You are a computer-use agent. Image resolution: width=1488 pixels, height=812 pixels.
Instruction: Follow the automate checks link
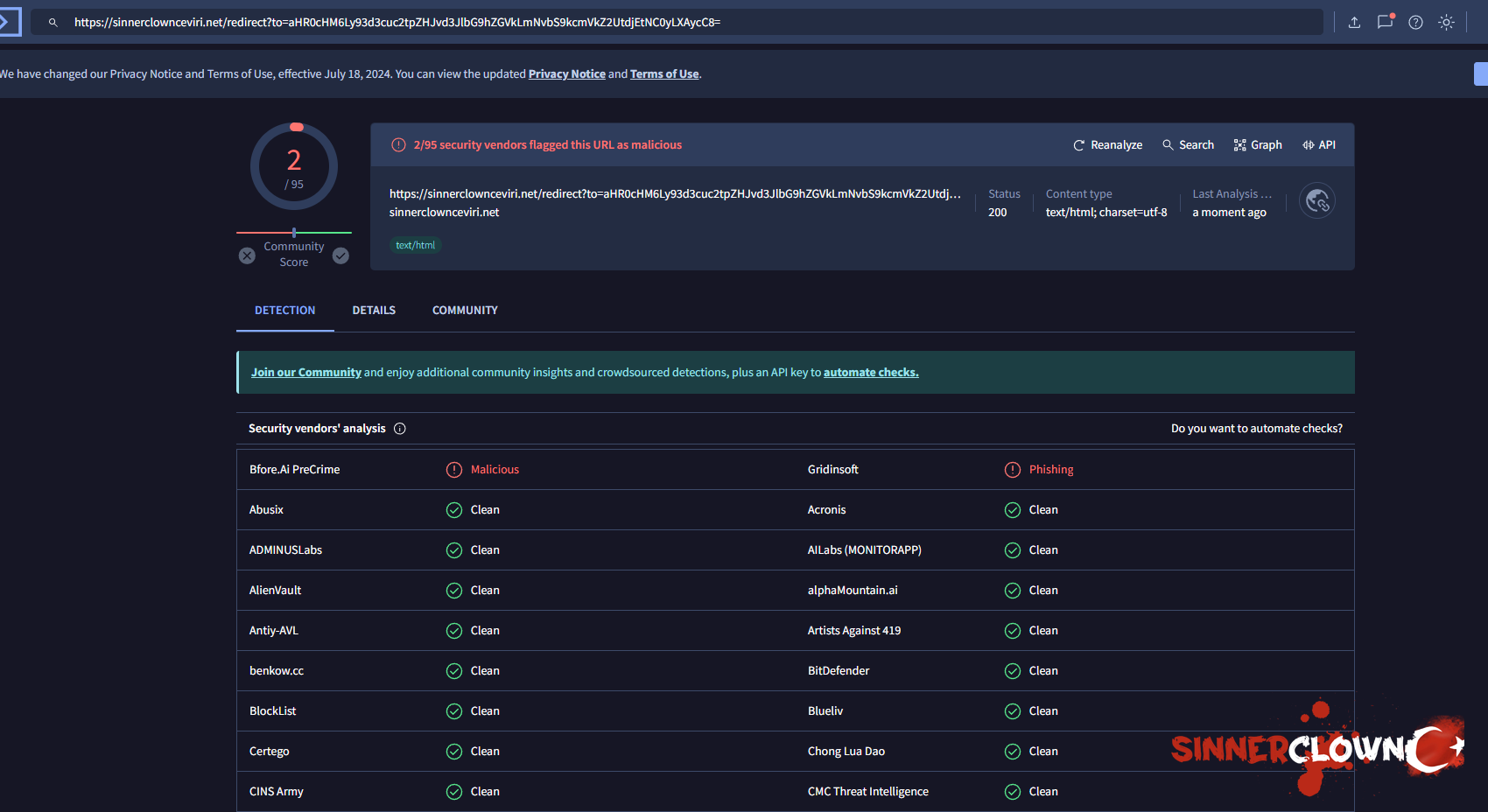click(871, 373)
